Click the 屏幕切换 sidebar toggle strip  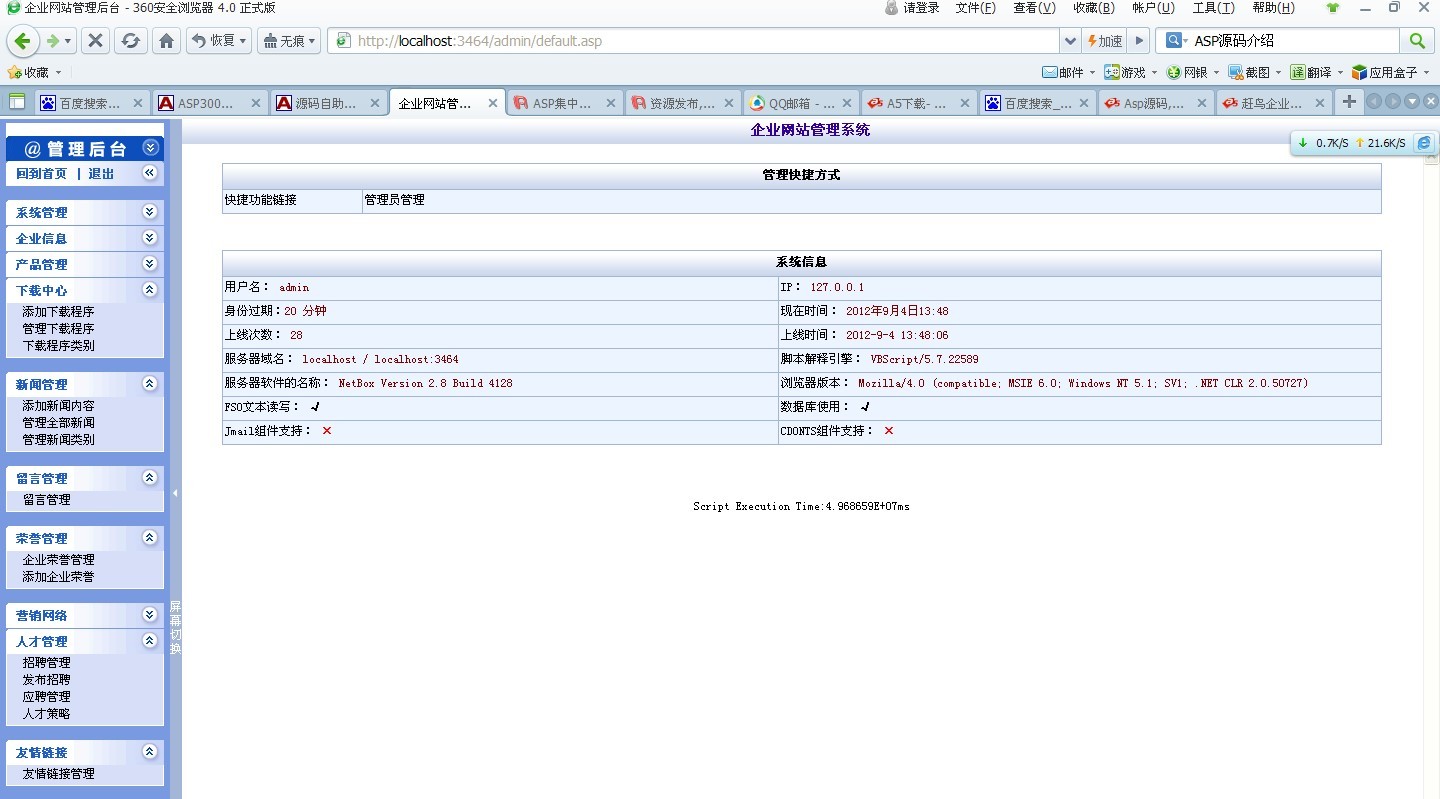(175, 627)
